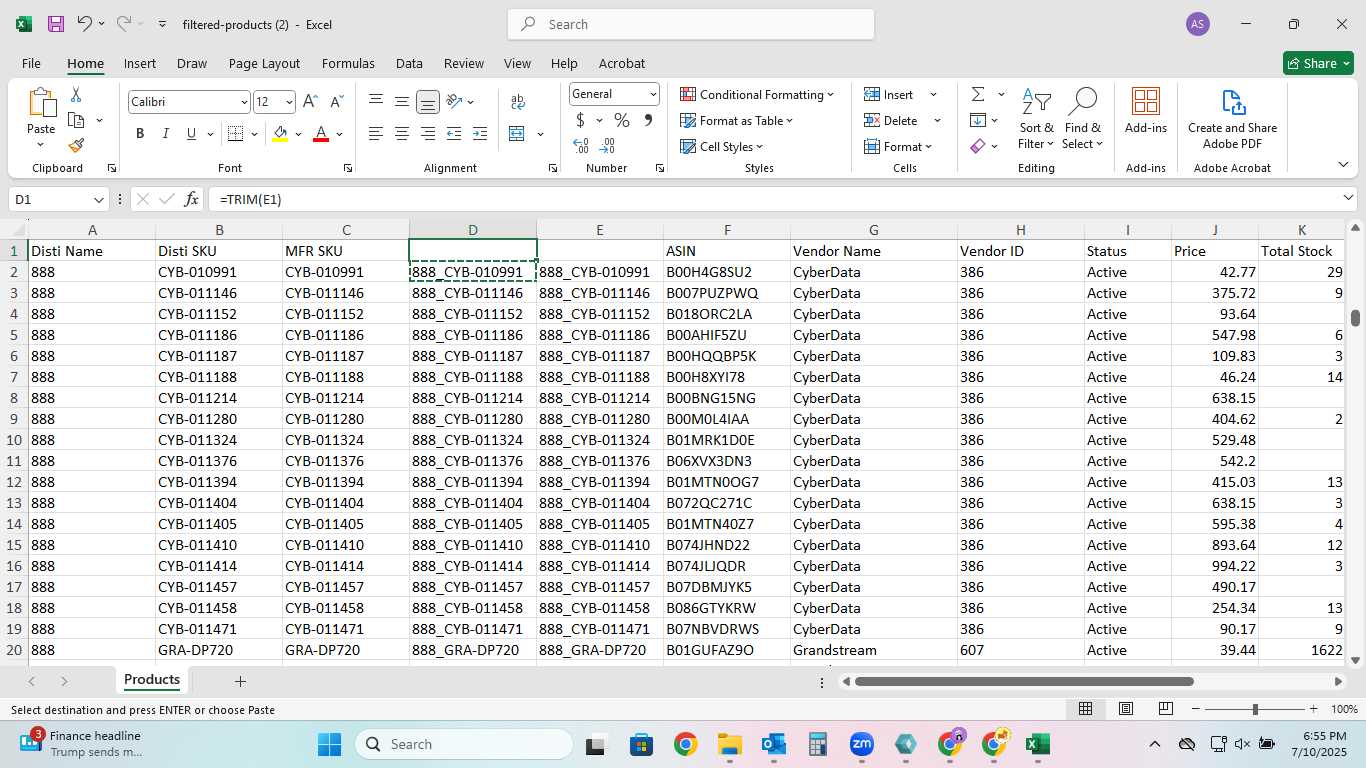Viewport: 1366px width, 768px height.
Task: Toggle Center horizontal alignment
Action: pos(402,134)
